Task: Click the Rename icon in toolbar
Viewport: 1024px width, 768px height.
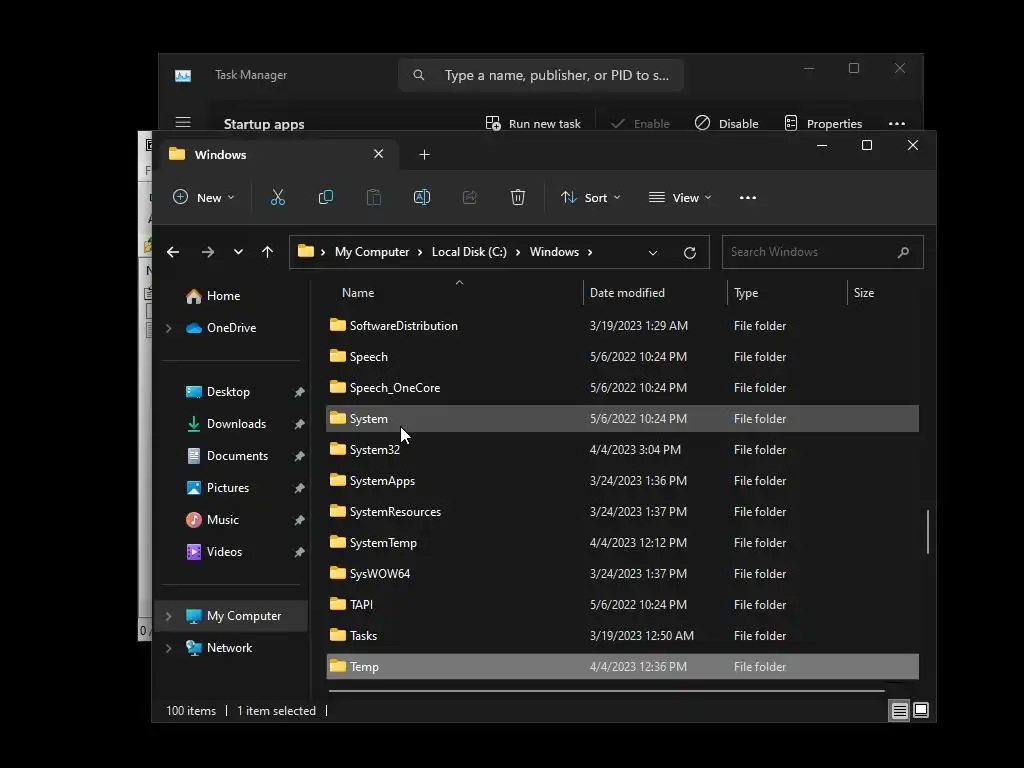Action: 422,197
